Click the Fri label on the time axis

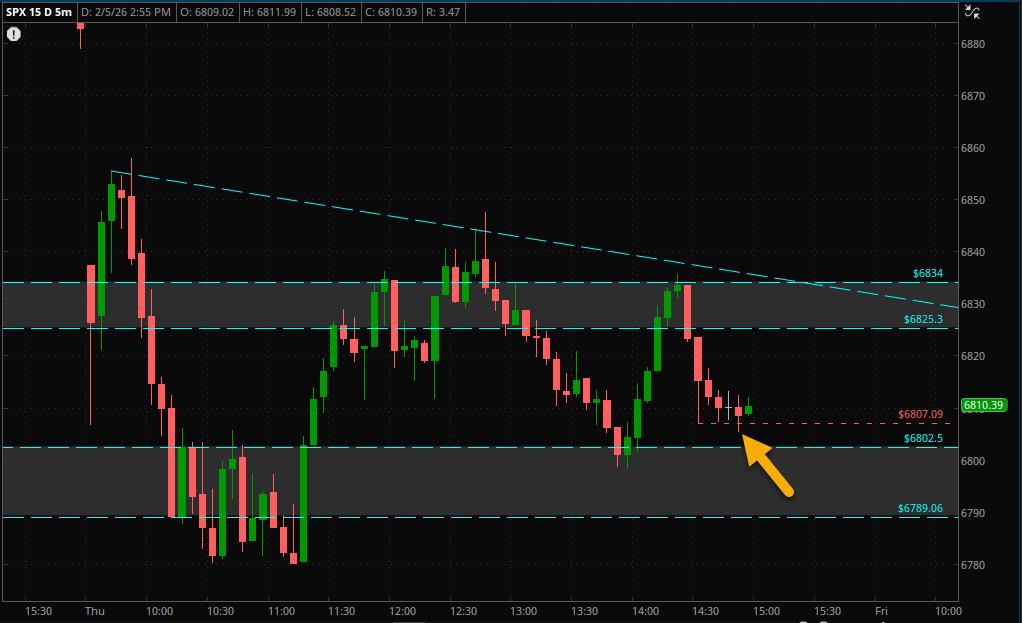coord(881,611)
